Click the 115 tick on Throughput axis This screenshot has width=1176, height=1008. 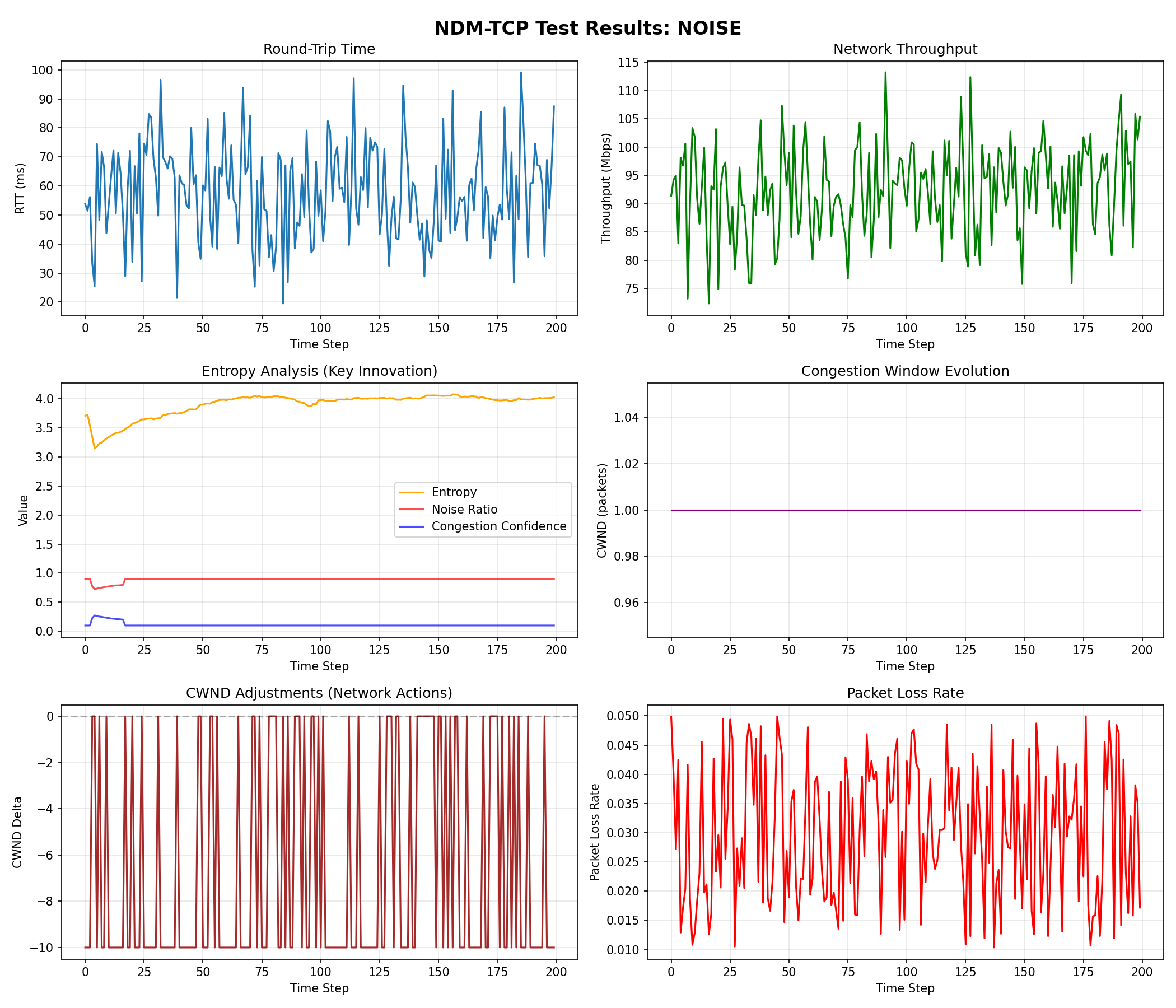point(628,62)
